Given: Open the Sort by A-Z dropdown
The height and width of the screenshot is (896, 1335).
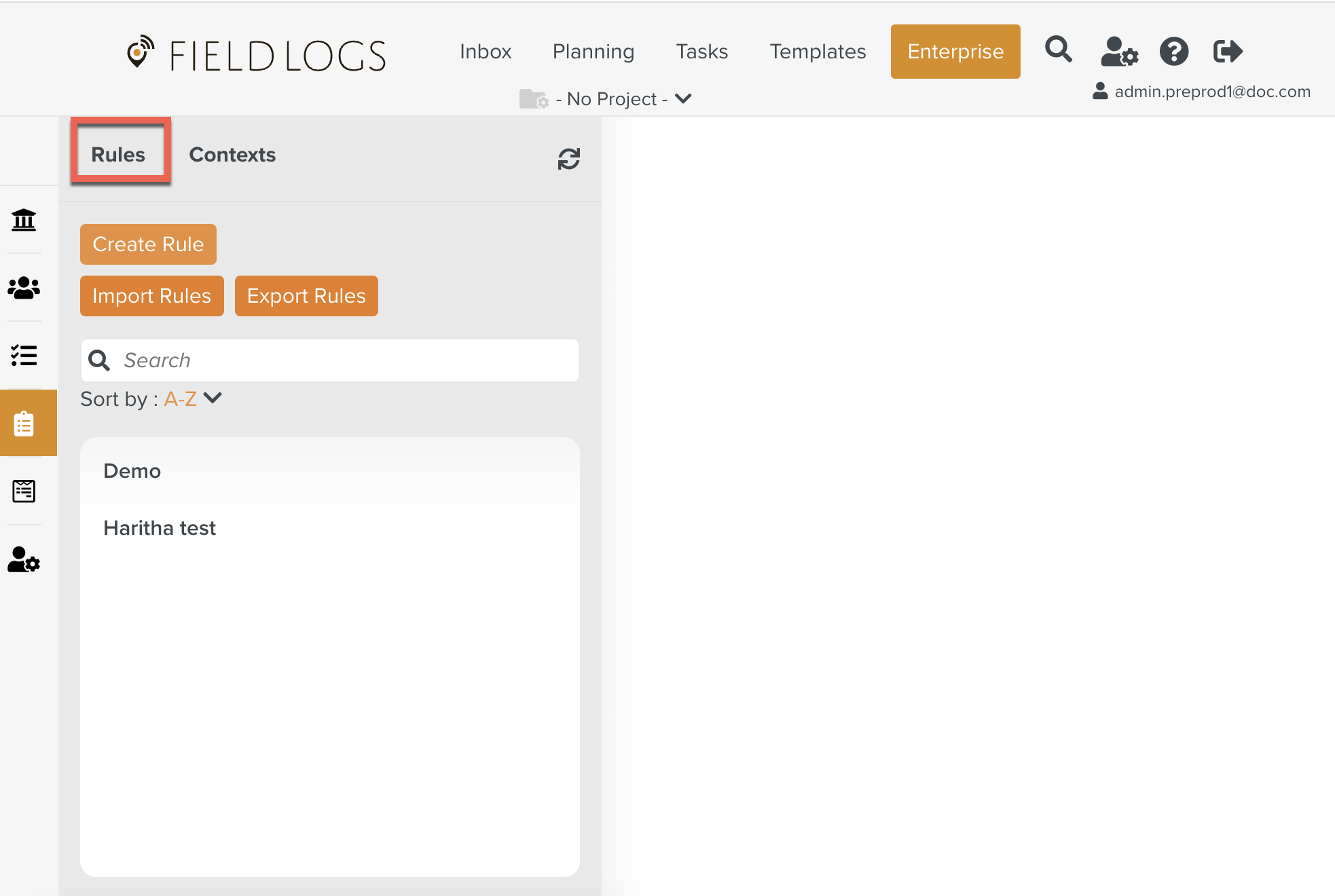Looking at the screenshot, I should click(x=194, y=398).
